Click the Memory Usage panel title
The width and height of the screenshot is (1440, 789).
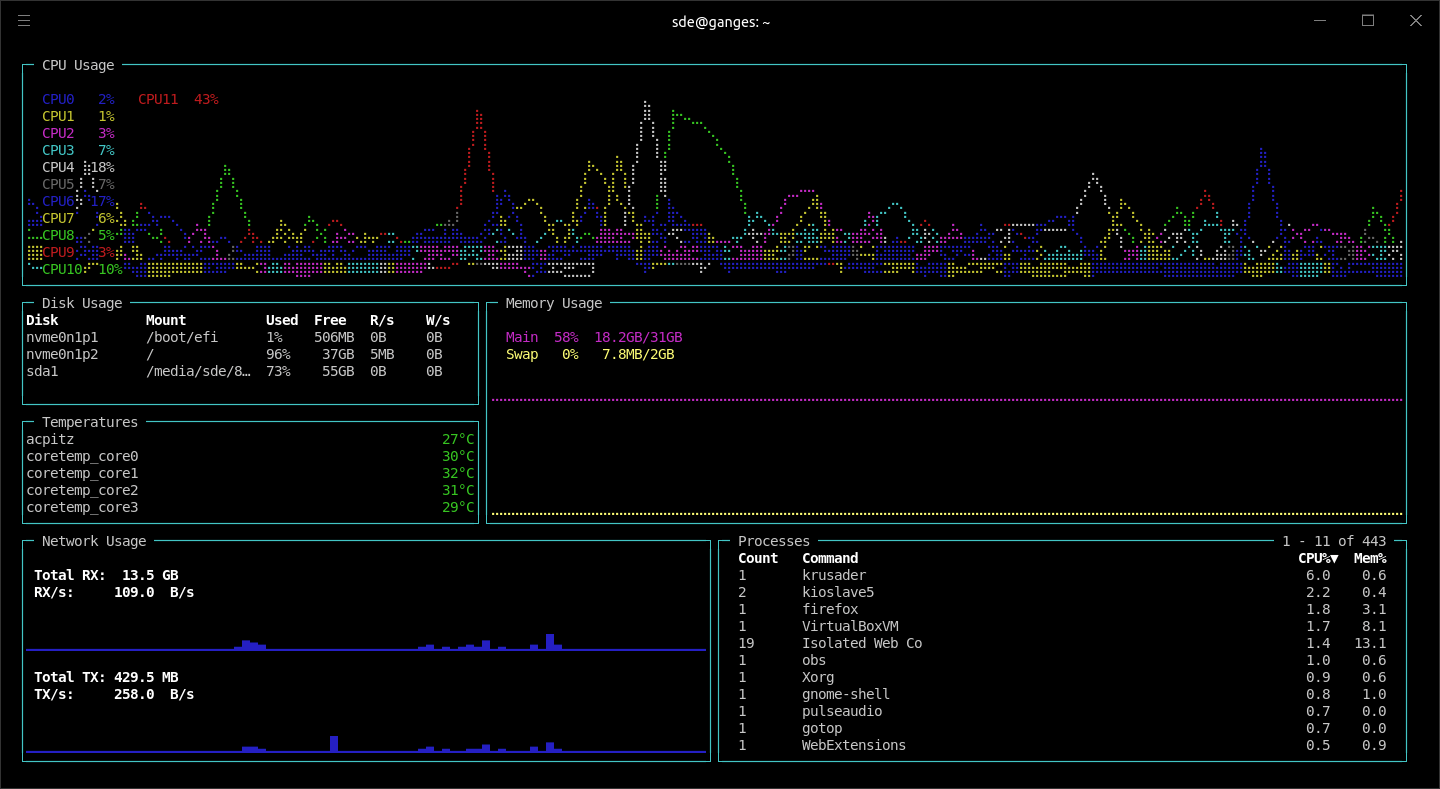(x=554, y=303)
